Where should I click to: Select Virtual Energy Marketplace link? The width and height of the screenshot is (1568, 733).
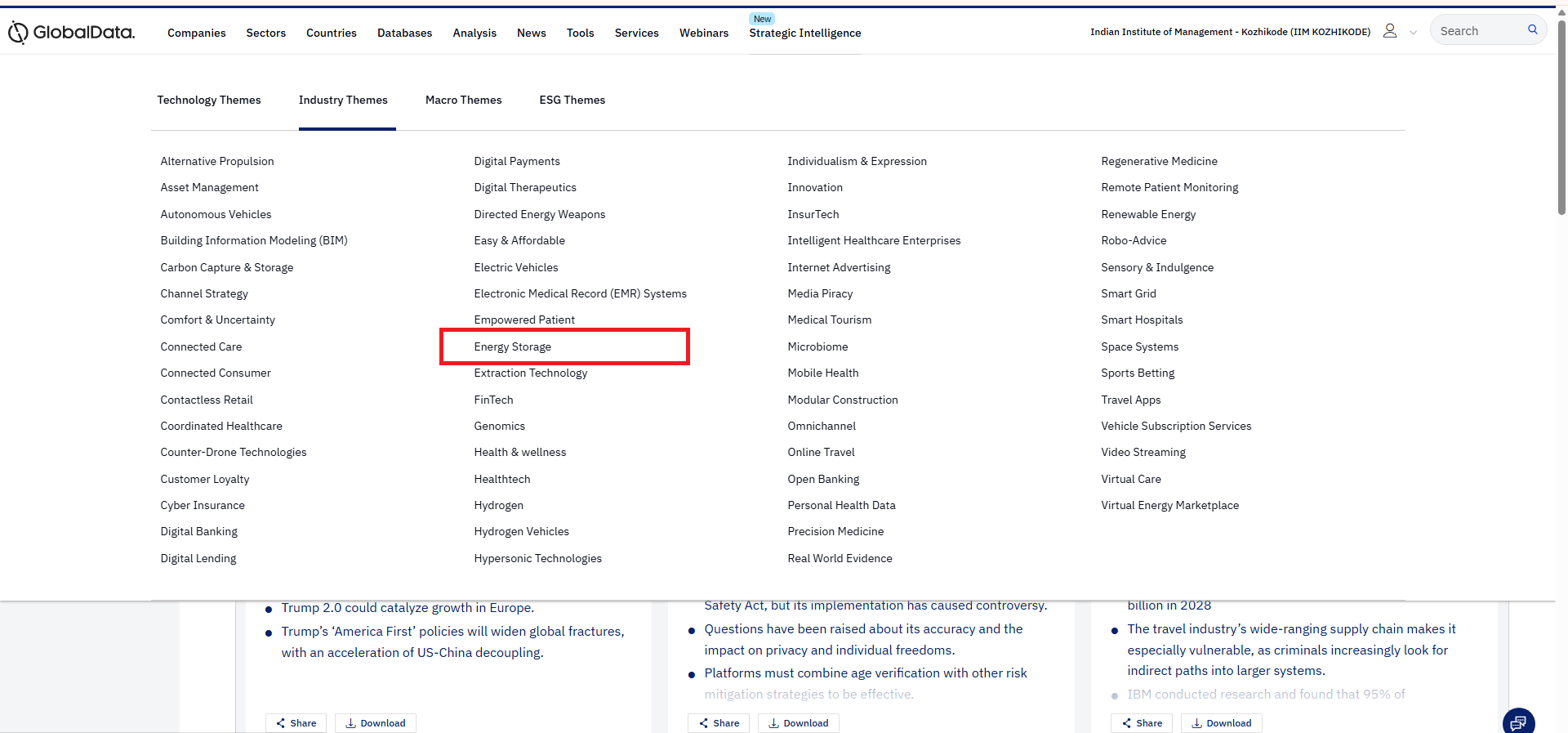point(1169,505)
